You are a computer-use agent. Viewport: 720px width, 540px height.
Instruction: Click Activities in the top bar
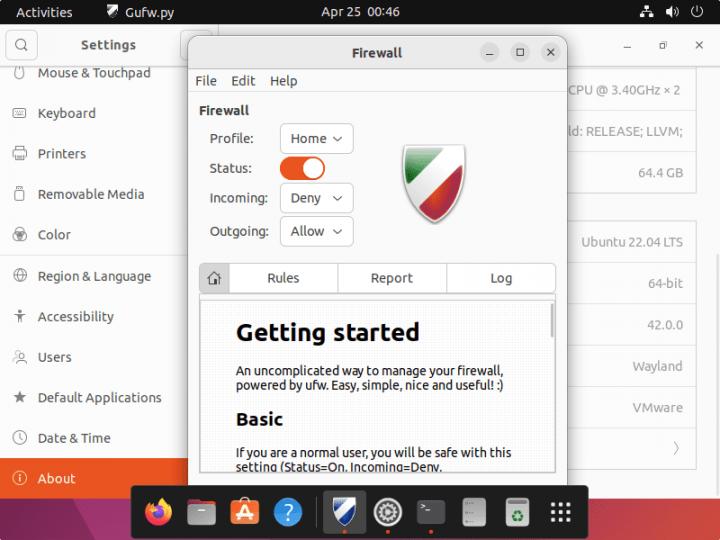click(44, 12)
